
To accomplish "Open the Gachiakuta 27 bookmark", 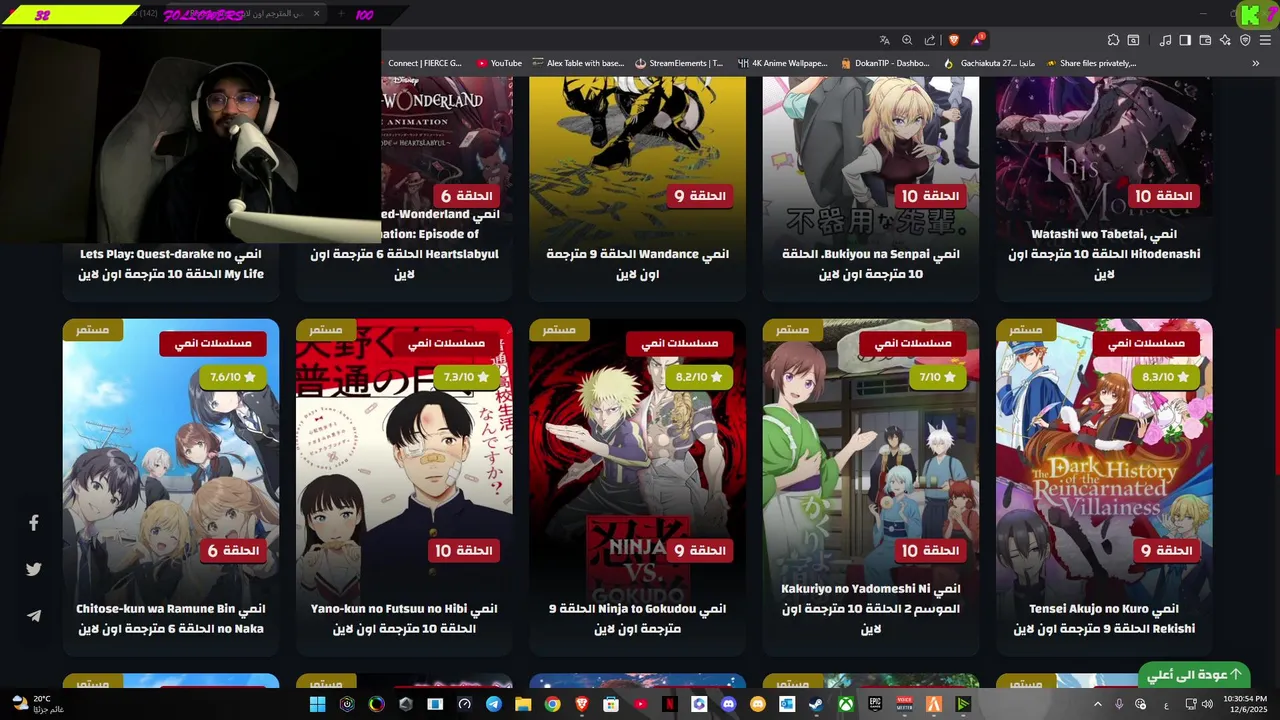I will (989, 63).
